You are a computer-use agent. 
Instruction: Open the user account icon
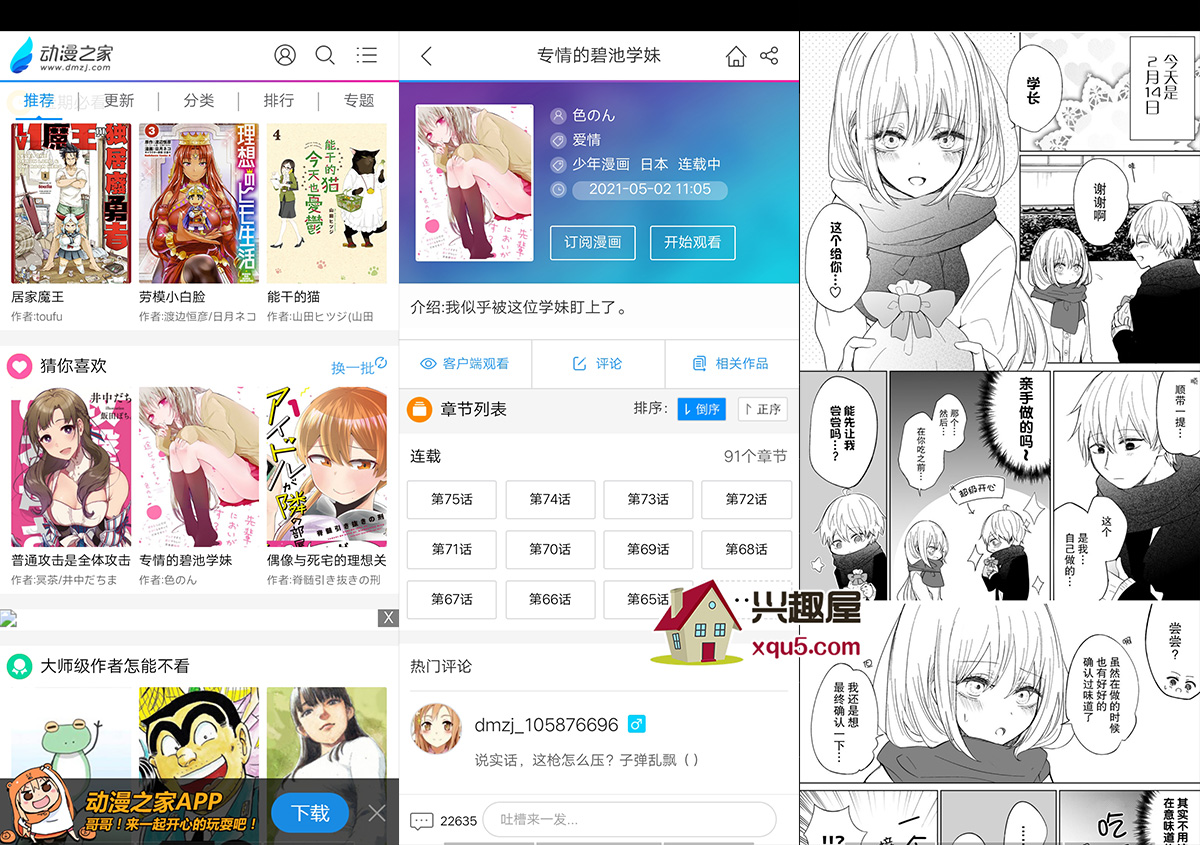coord(285,55)
